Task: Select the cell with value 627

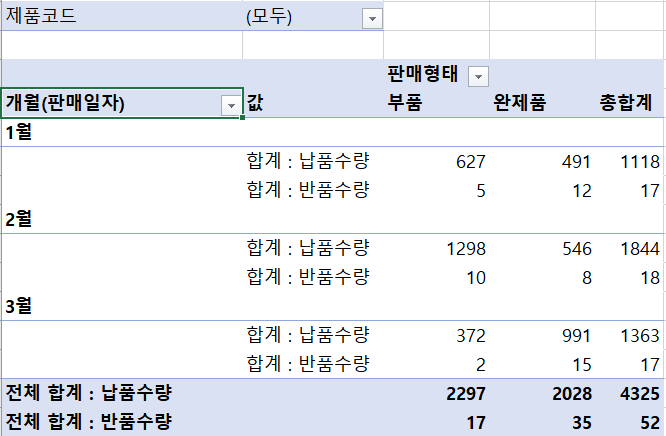Action: tap(467, 162)
